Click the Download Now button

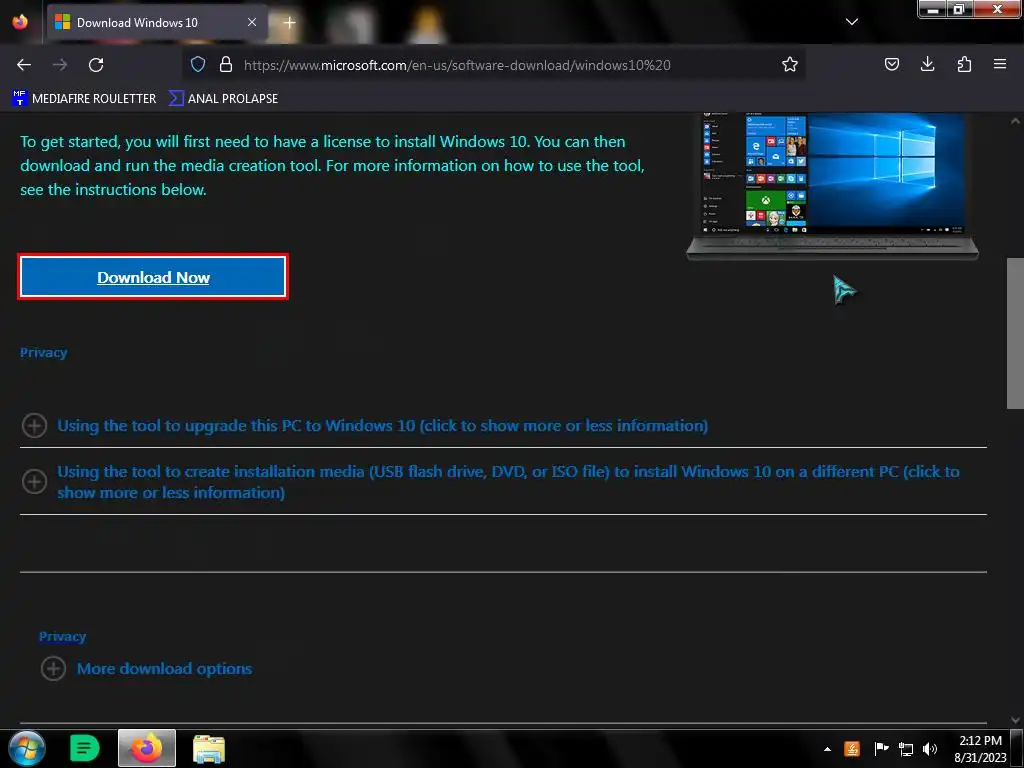[x=153, y=277]
